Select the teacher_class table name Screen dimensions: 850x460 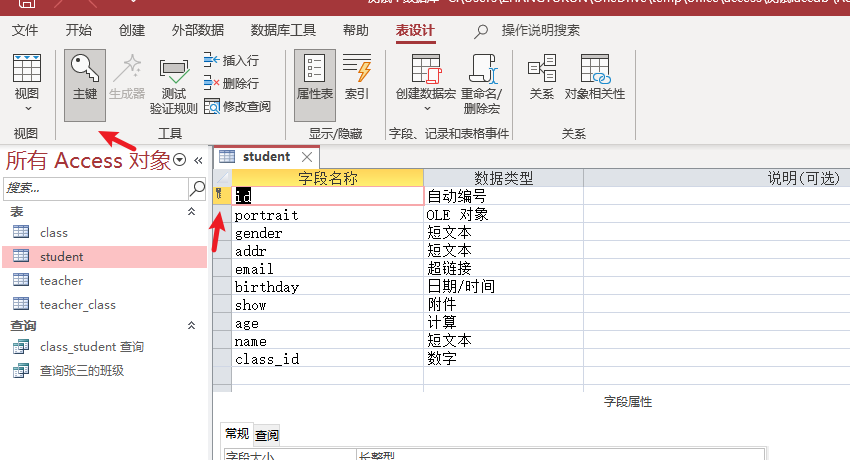click(78, 304)
